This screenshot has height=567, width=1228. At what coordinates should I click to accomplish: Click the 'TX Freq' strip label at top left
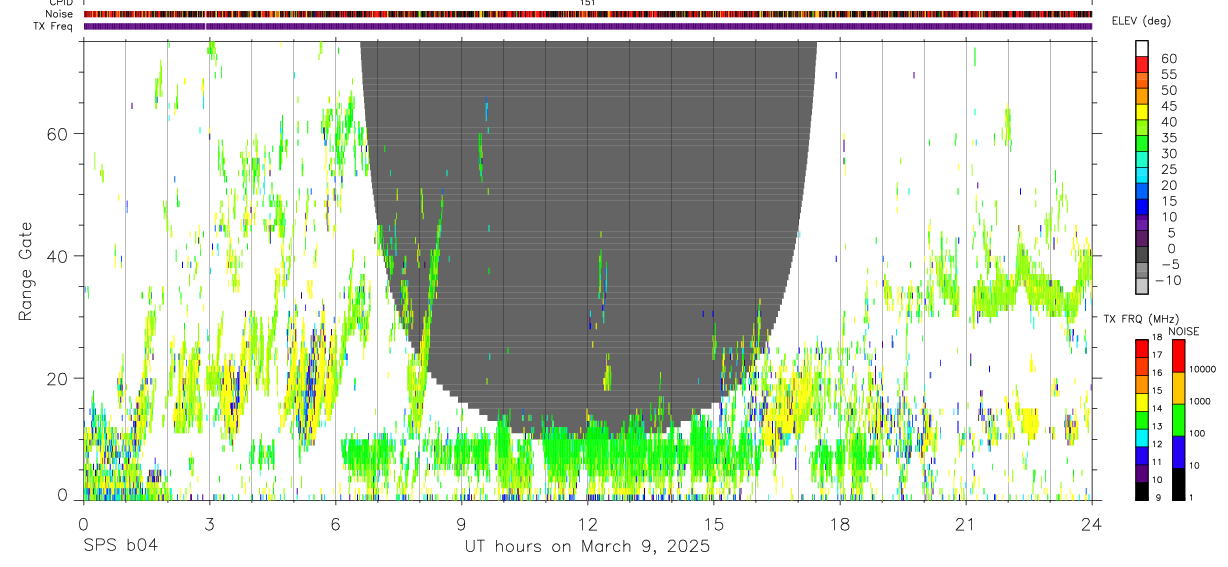click(55, 25)
